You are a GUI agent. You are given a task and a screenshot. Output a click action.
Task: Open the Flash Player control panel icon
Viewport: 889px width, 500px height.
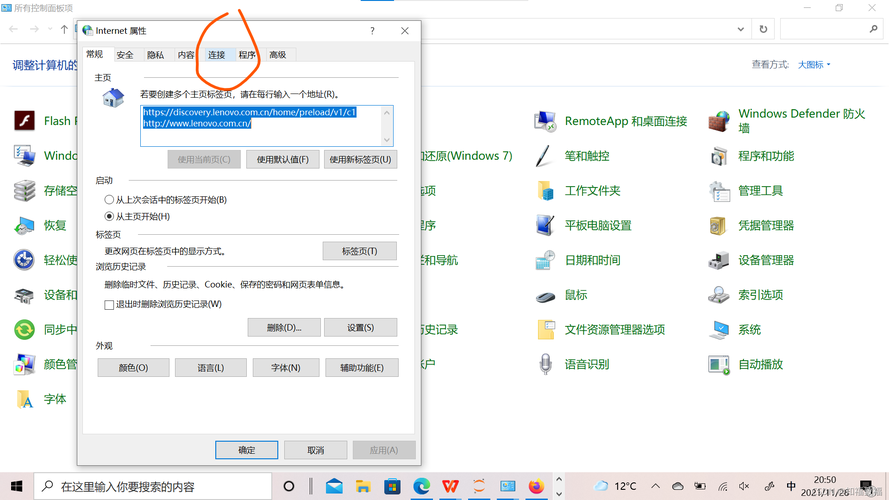pyautogui.click(x=24, y=121)
